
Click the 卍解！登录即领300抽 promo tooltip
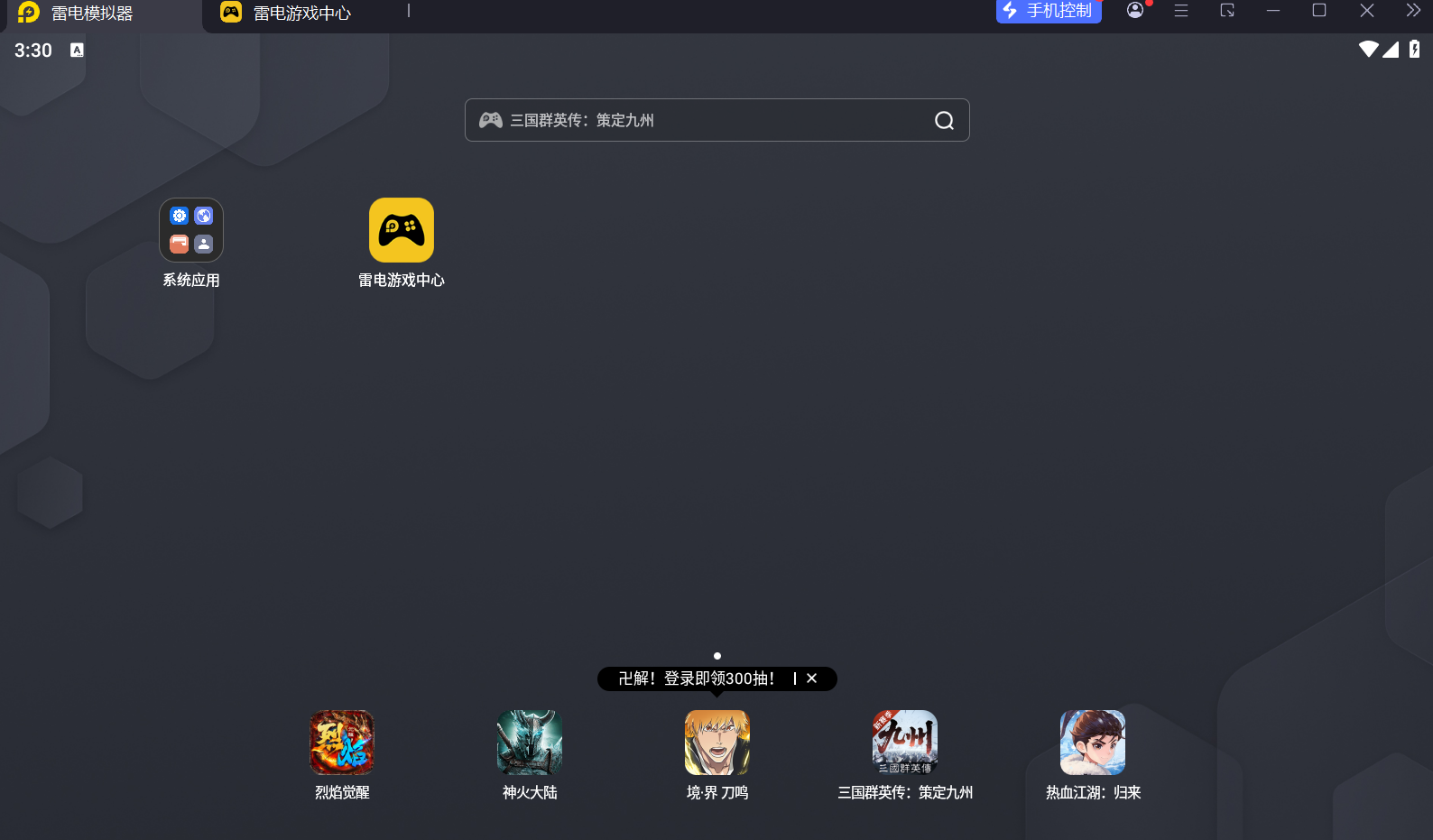696,678
